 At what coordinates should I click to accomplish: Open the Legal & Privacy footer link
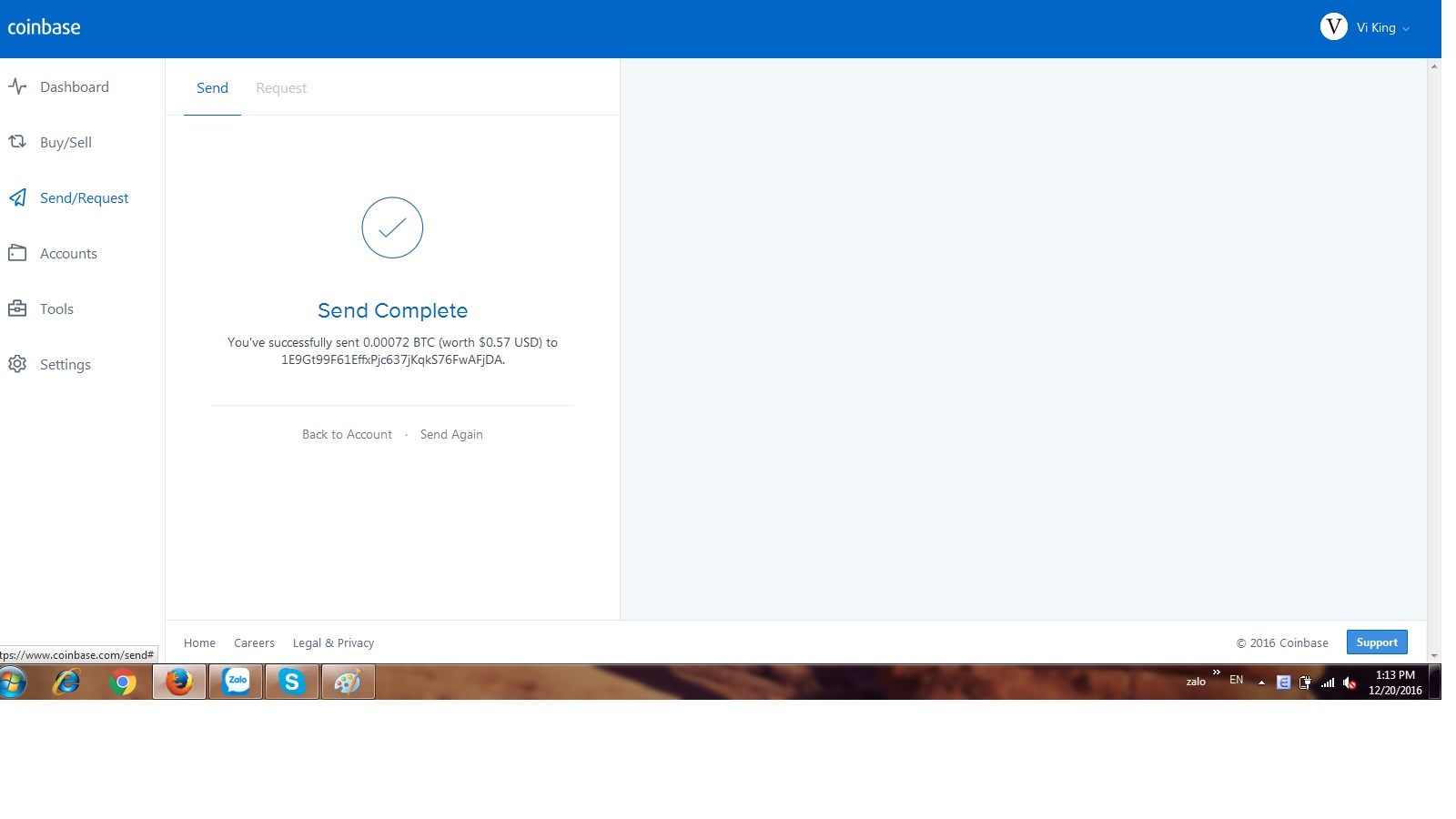pyautogui.click(x=333, y=643)
